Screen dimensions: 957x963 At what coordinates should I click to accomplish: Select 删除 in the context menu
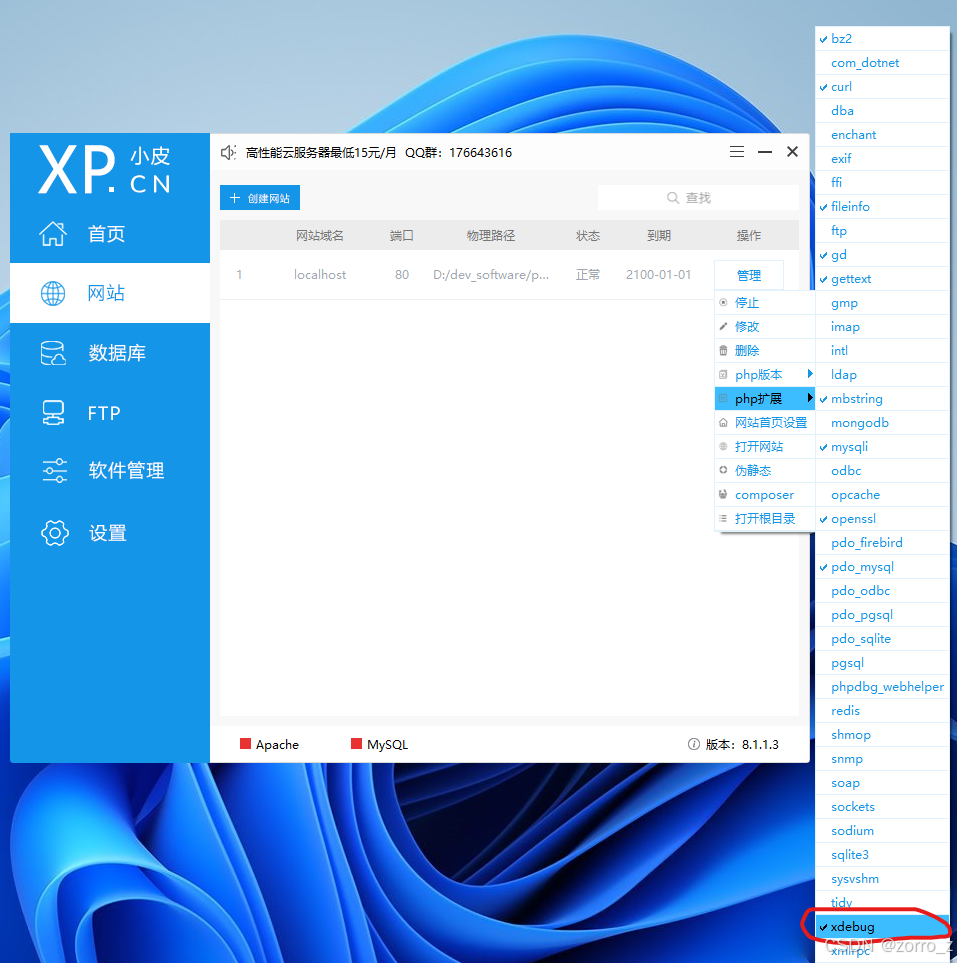[765, 350]
